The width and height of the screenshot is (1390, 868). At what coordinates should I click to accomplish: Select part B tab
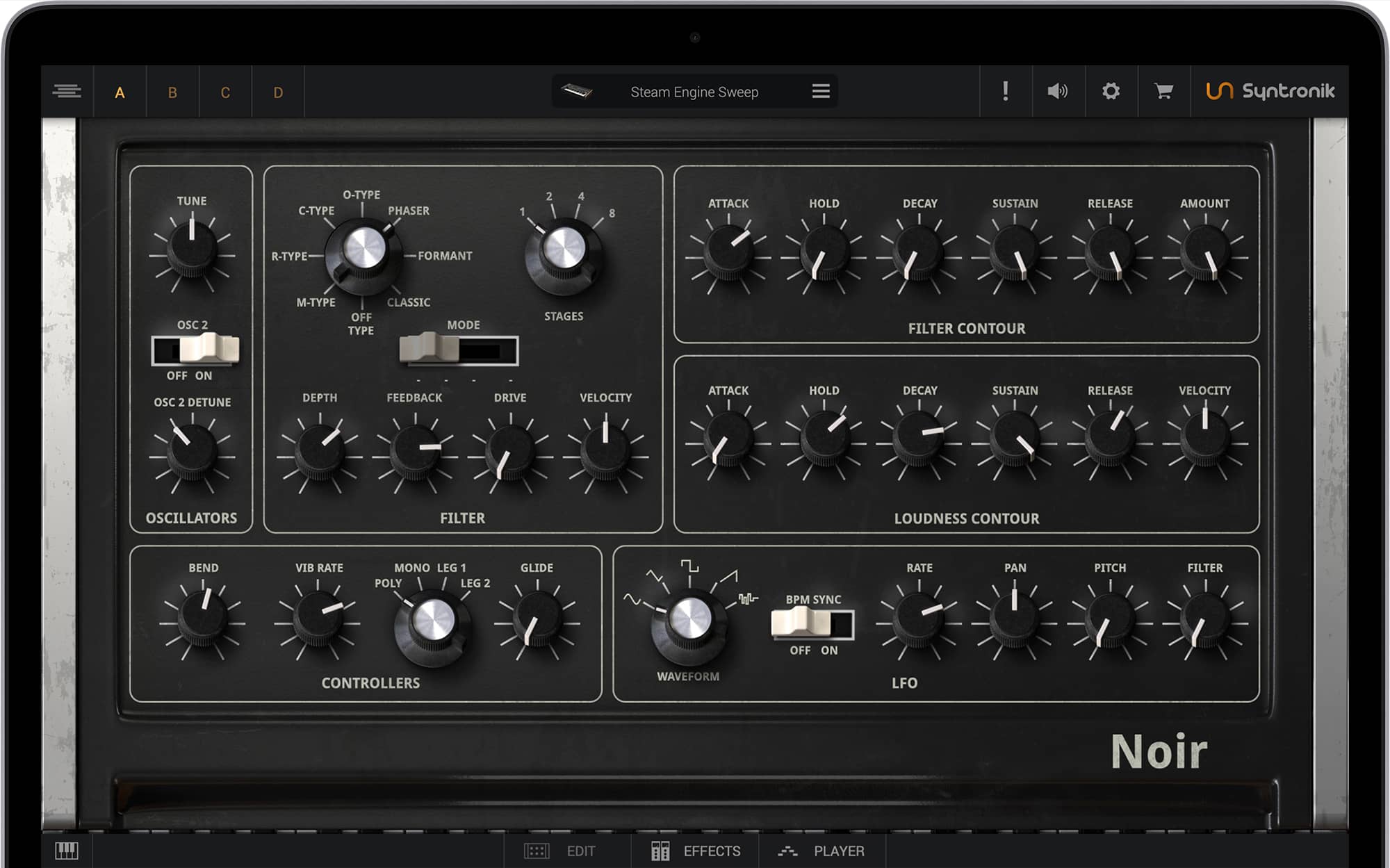point(172,92)
